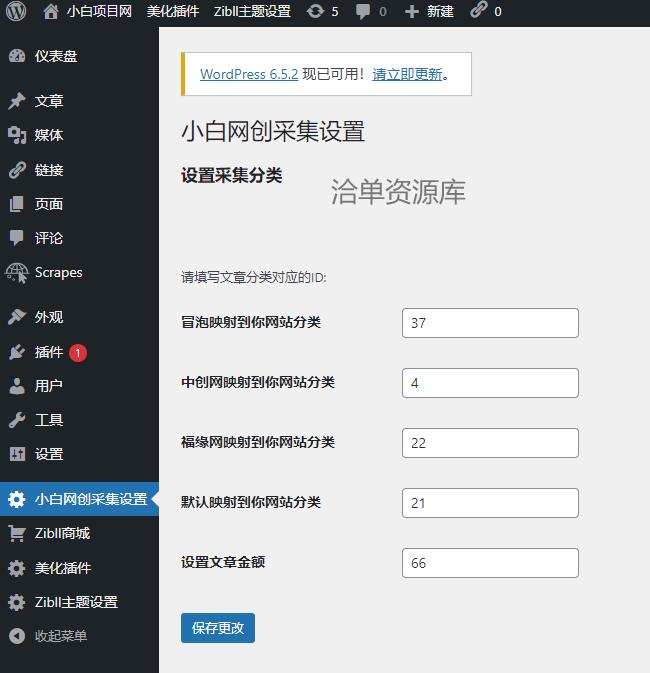Click the 美化插件 gear icon in the sidebar
The height and width of the screenshot is (673, 650).
pos(17,568)
